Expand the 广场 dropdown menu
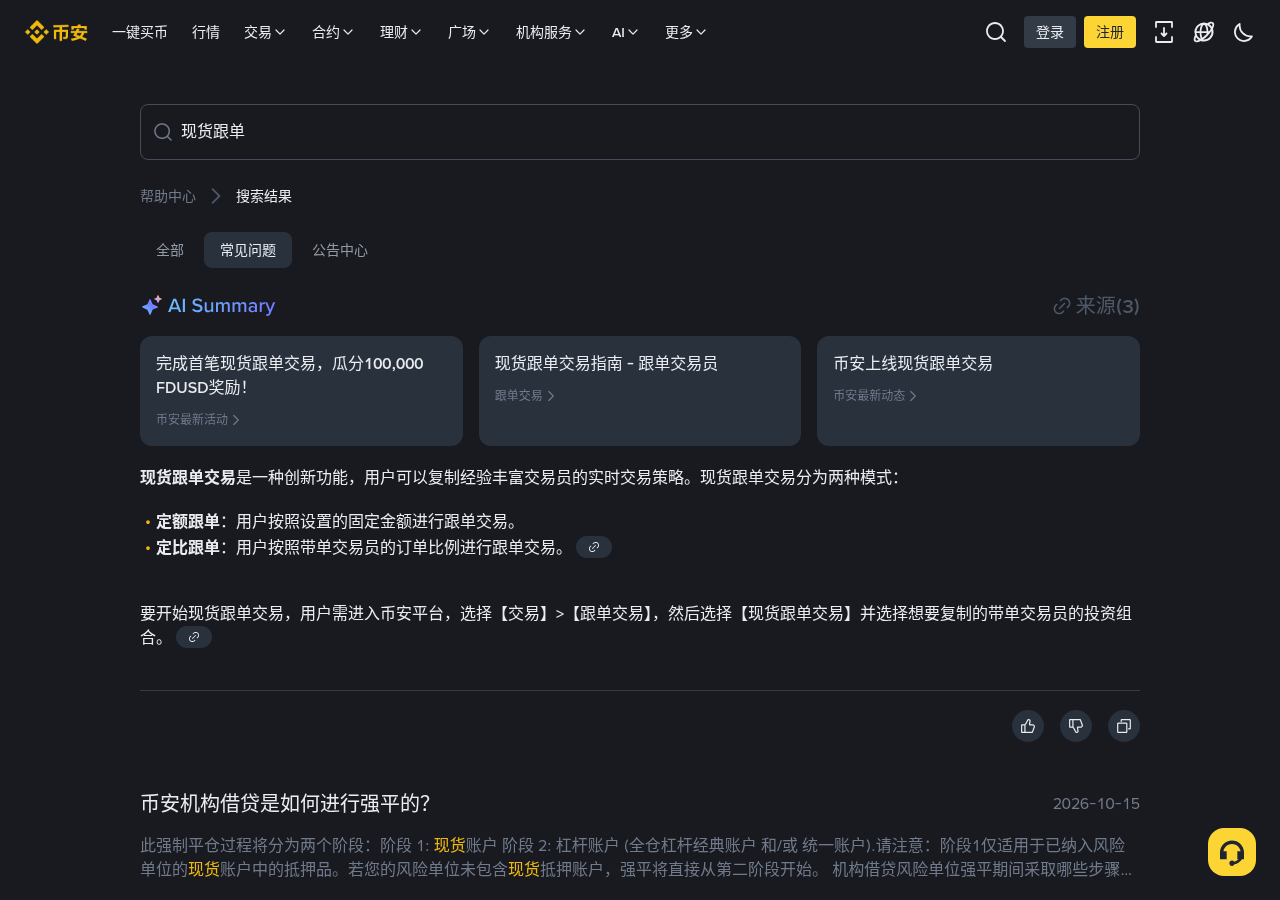The image size is (1280, 900). point(469,32)
